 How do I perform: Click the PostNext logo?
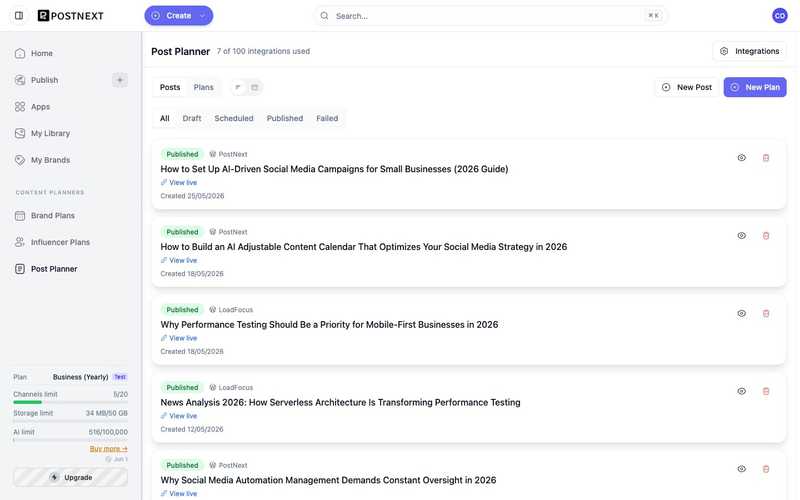[x=70, y=15]
